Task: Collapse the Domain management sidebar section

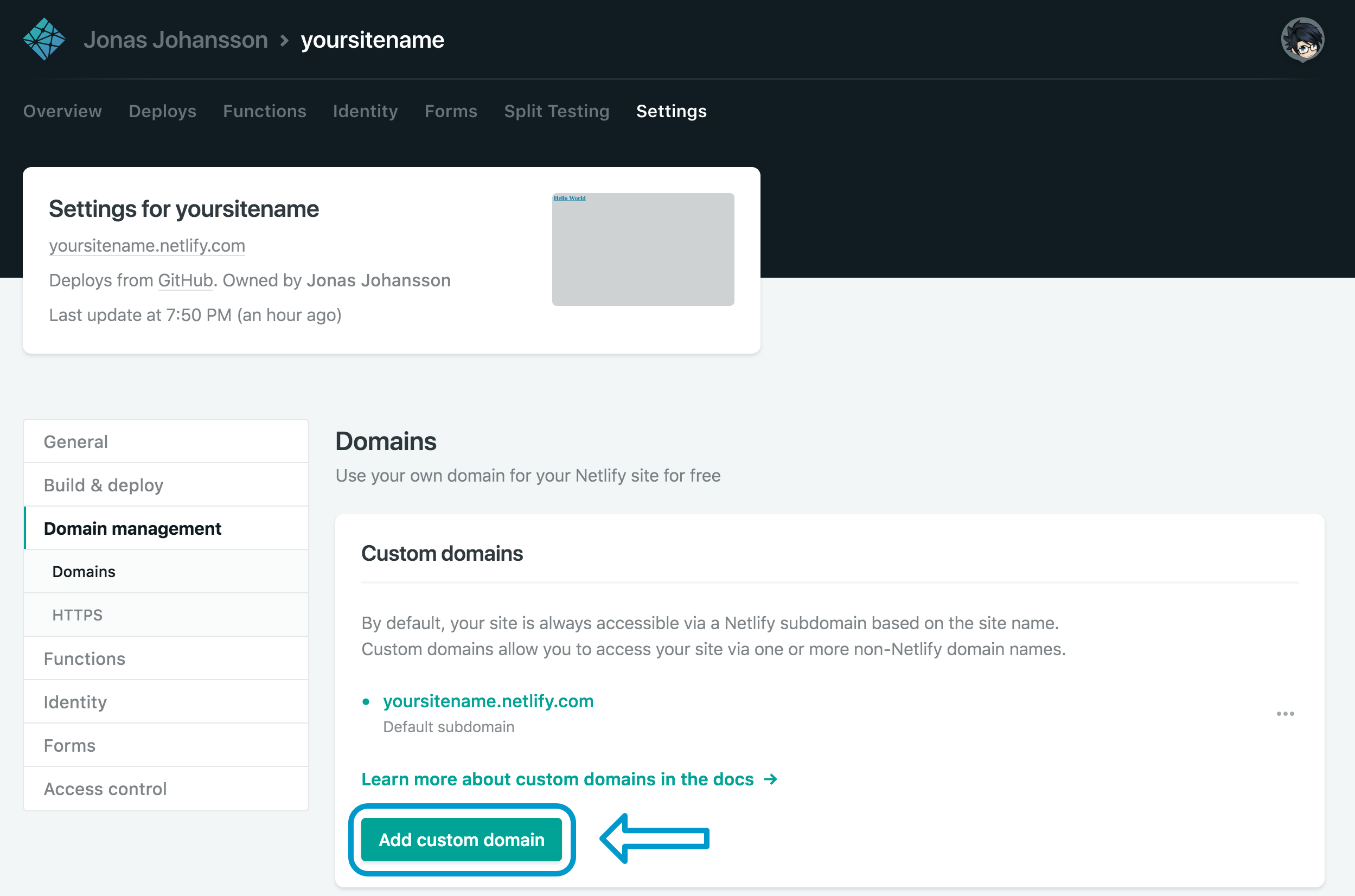Action: tap(166, 529)
